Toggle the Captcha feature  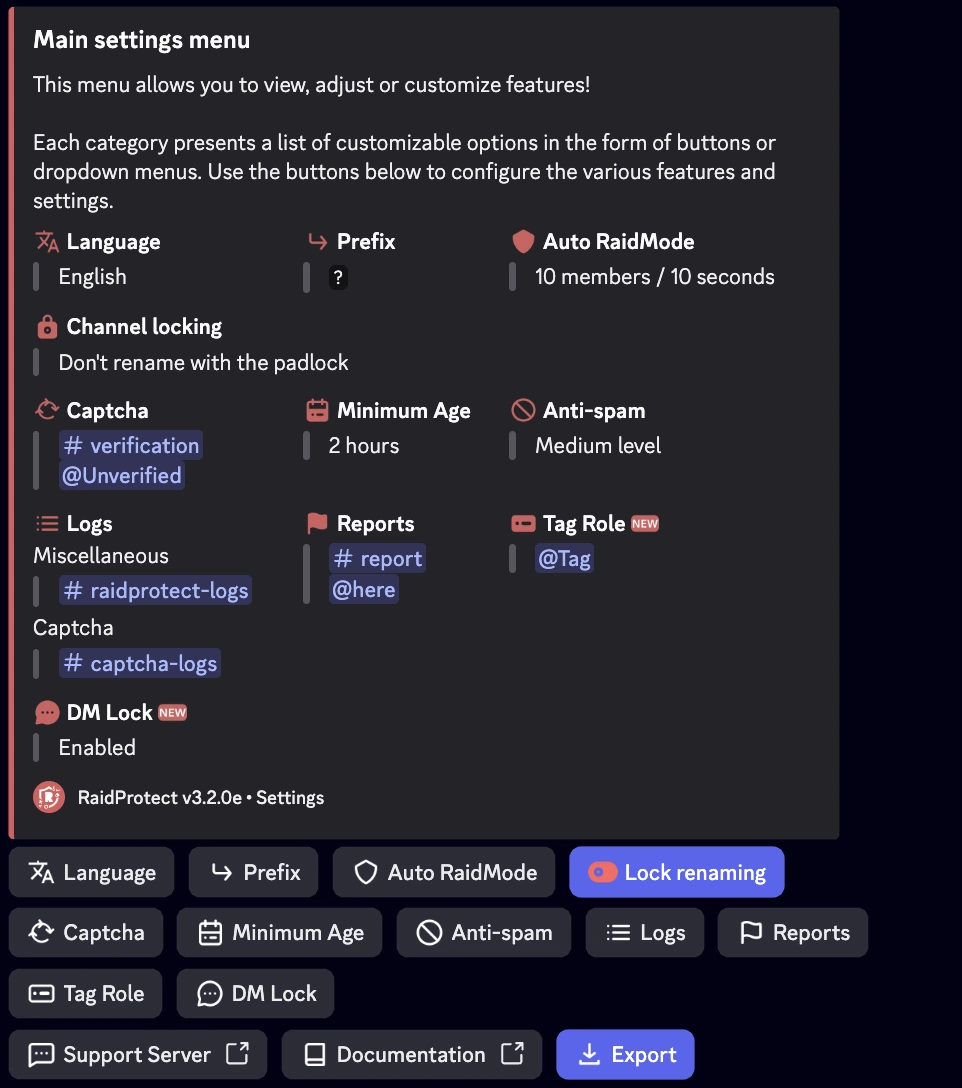point(86,932)
